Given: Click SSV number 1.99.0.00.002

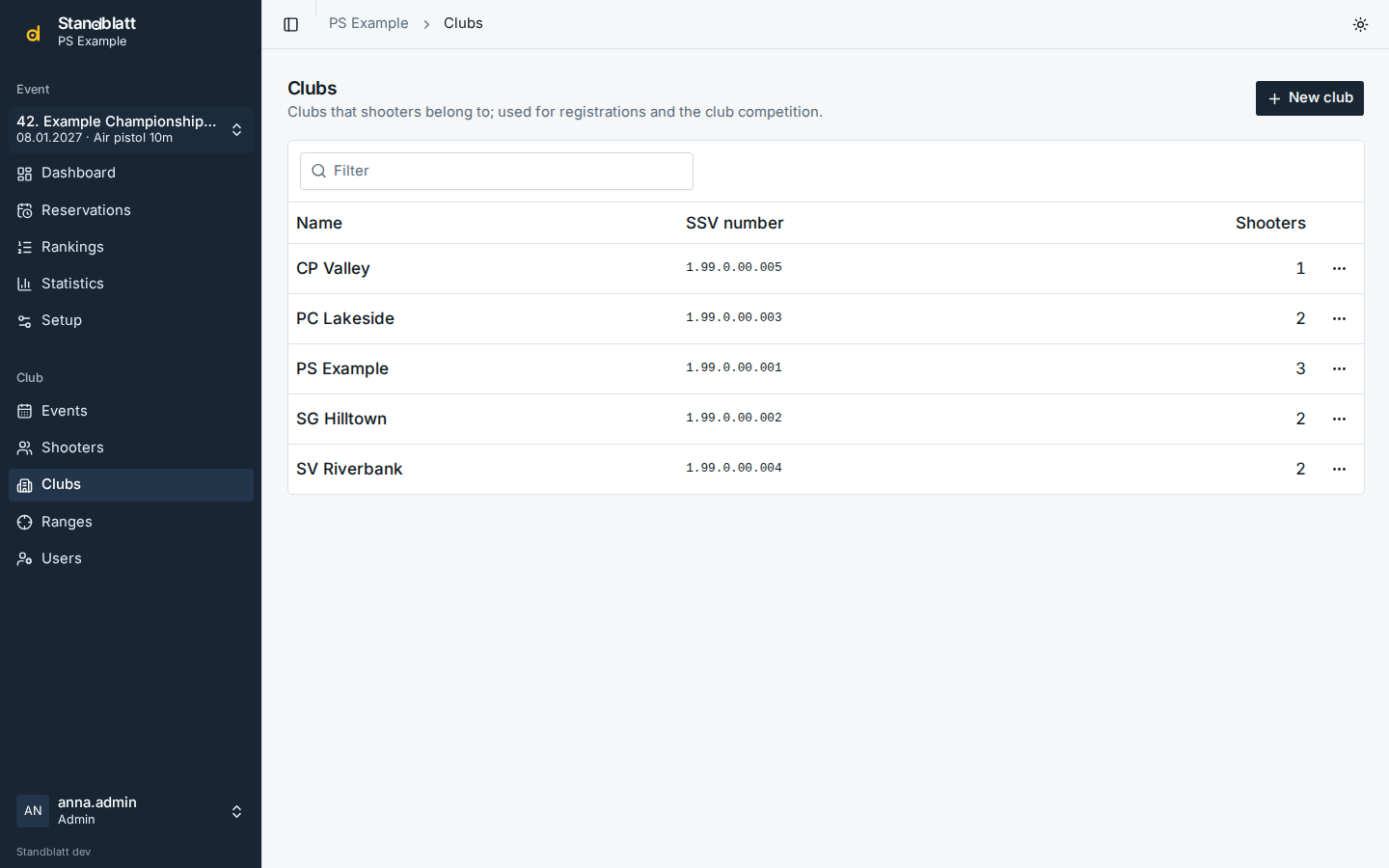Looking at the screenshot, I should (734, 418).
